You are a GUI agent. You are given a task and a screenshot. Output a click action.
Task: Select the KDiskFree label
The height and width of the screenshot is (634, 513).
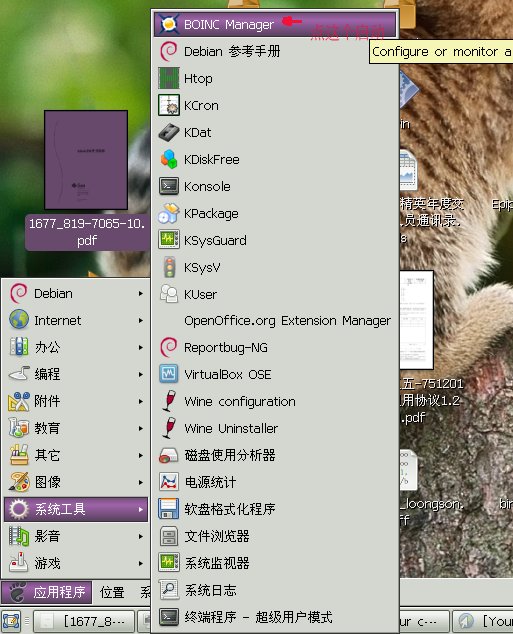click(211, 159)
